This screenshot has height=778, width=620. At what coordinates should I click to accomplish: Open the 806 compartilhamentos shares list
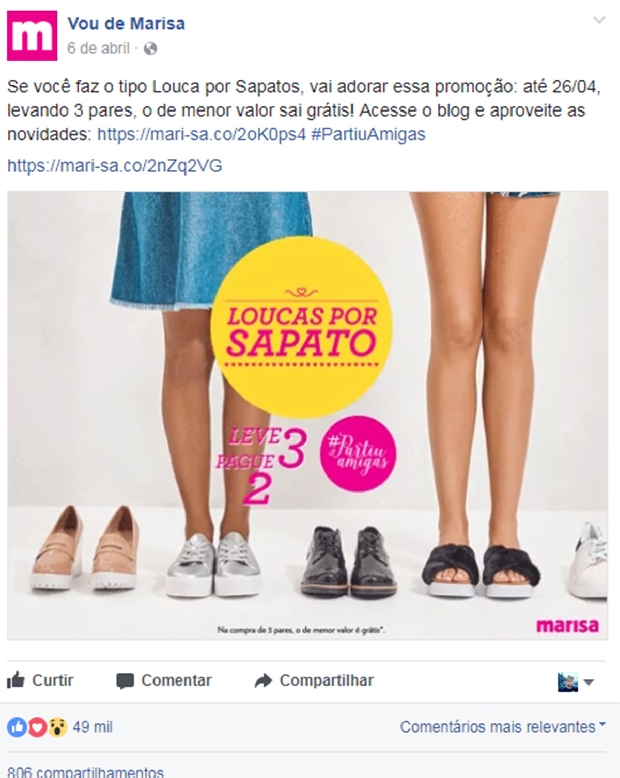85,772
